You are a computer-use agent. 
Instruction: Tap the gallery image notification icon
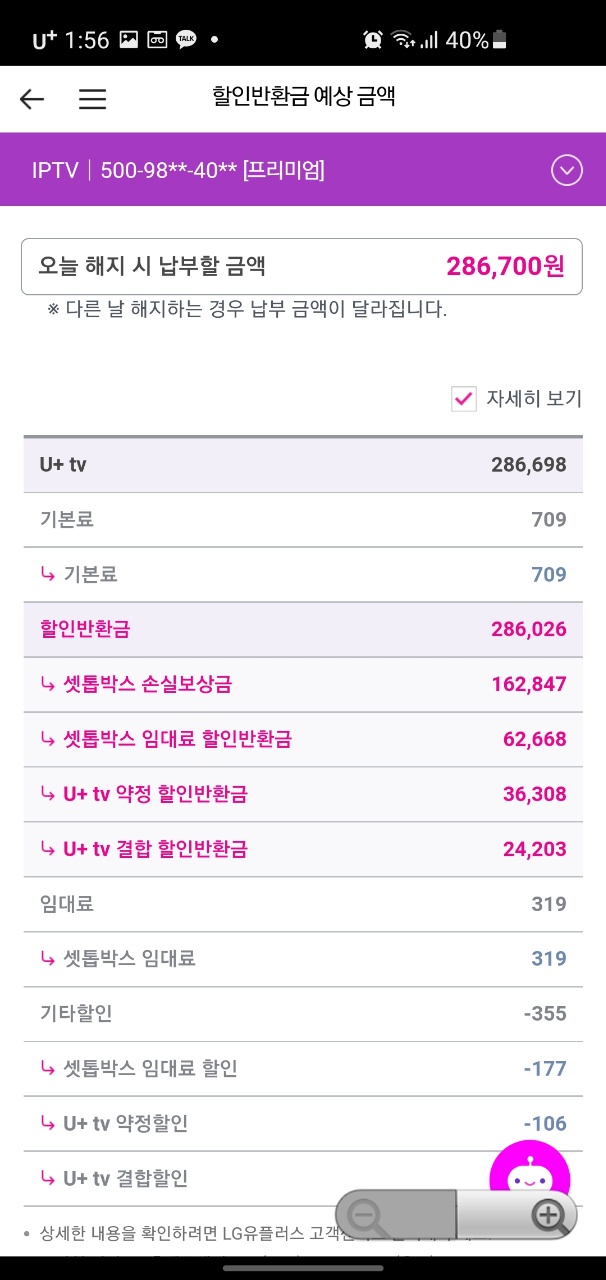coord(128,40)
